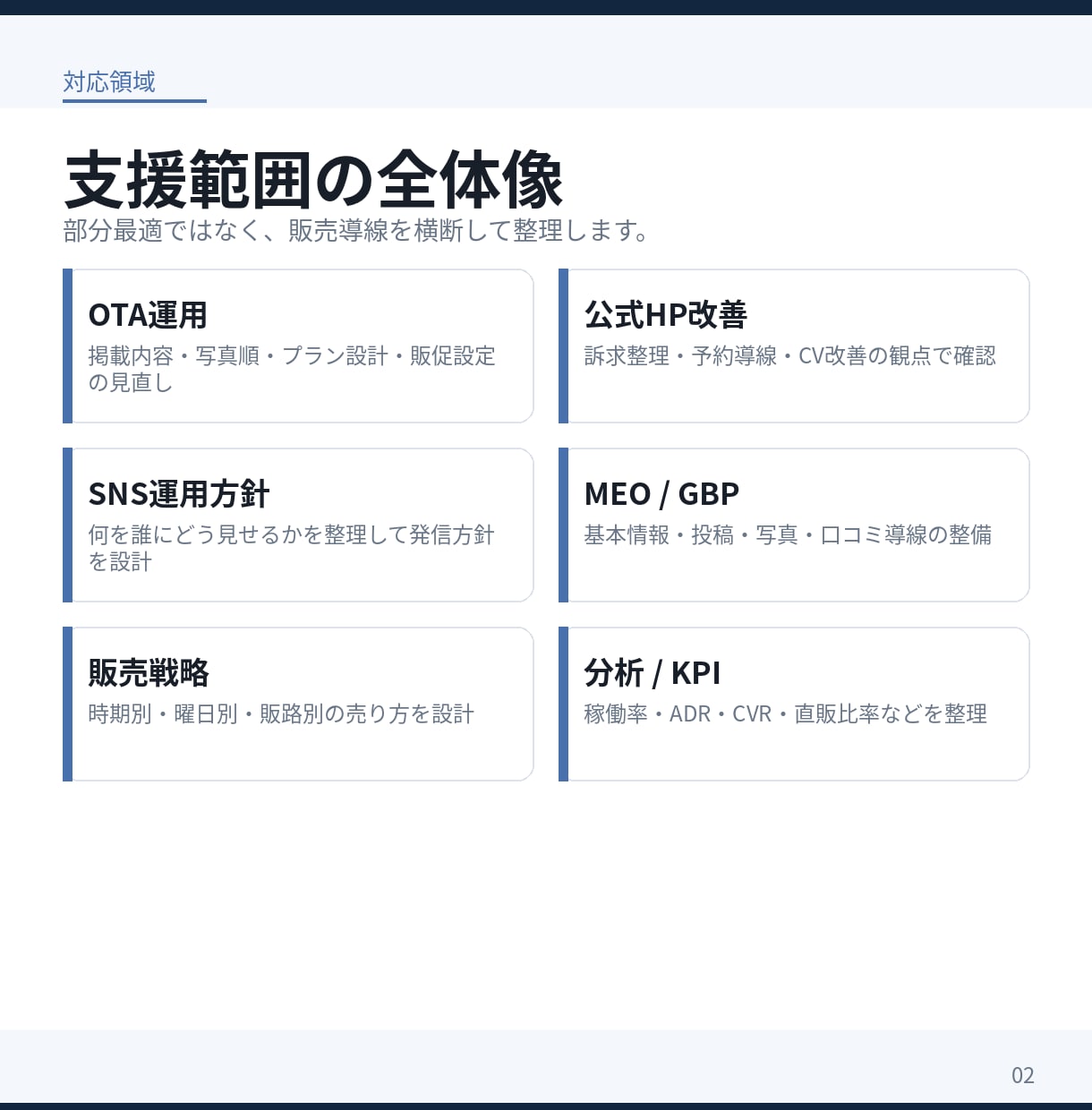Click the description 掲載内容・写真順・プラン設計・販促設定の見直し
1092x1110 pixels.
click(292, 369)
